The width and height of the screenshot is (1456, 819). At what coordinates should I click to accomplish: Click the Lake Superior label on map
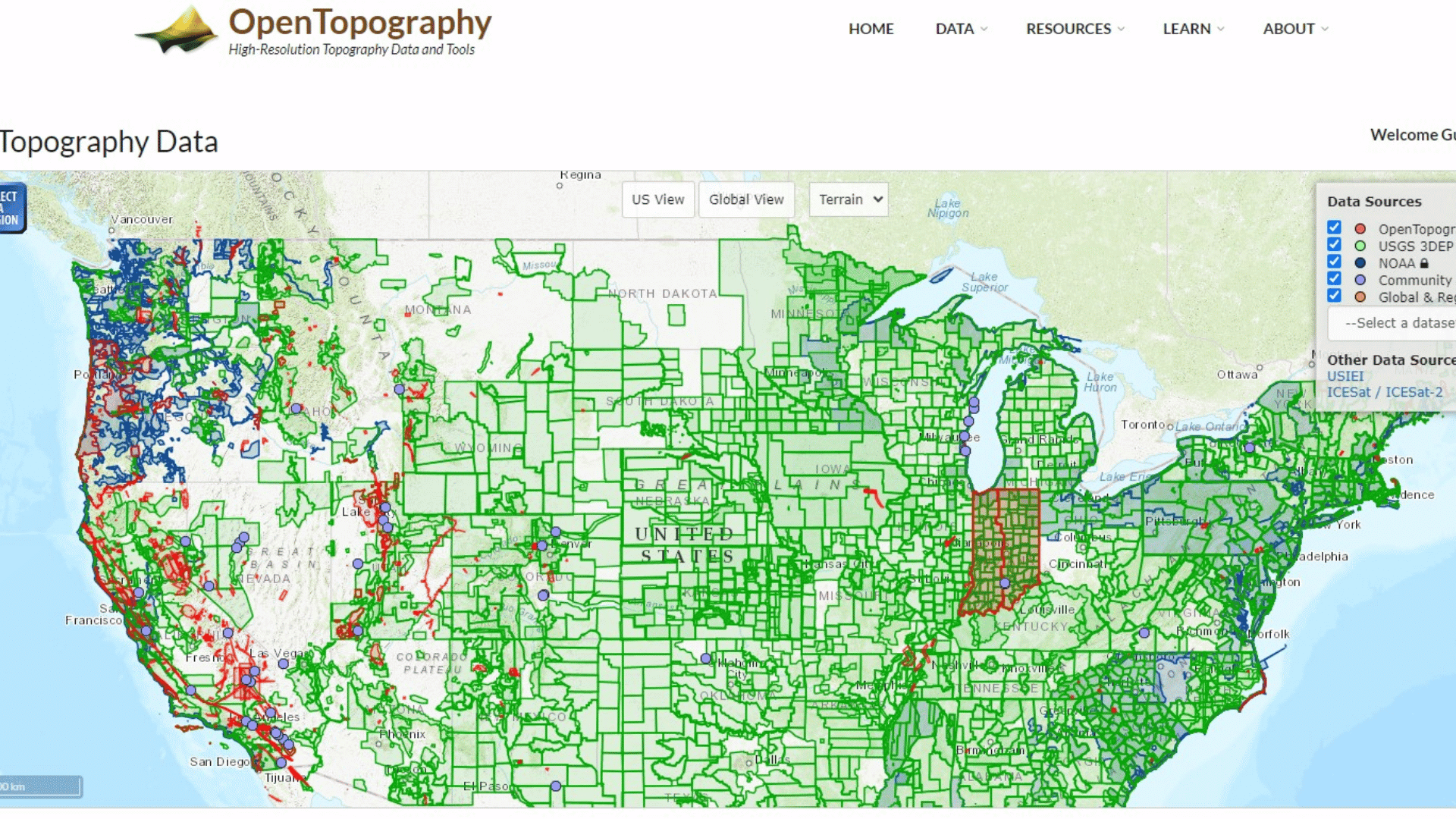coord(984,282)
